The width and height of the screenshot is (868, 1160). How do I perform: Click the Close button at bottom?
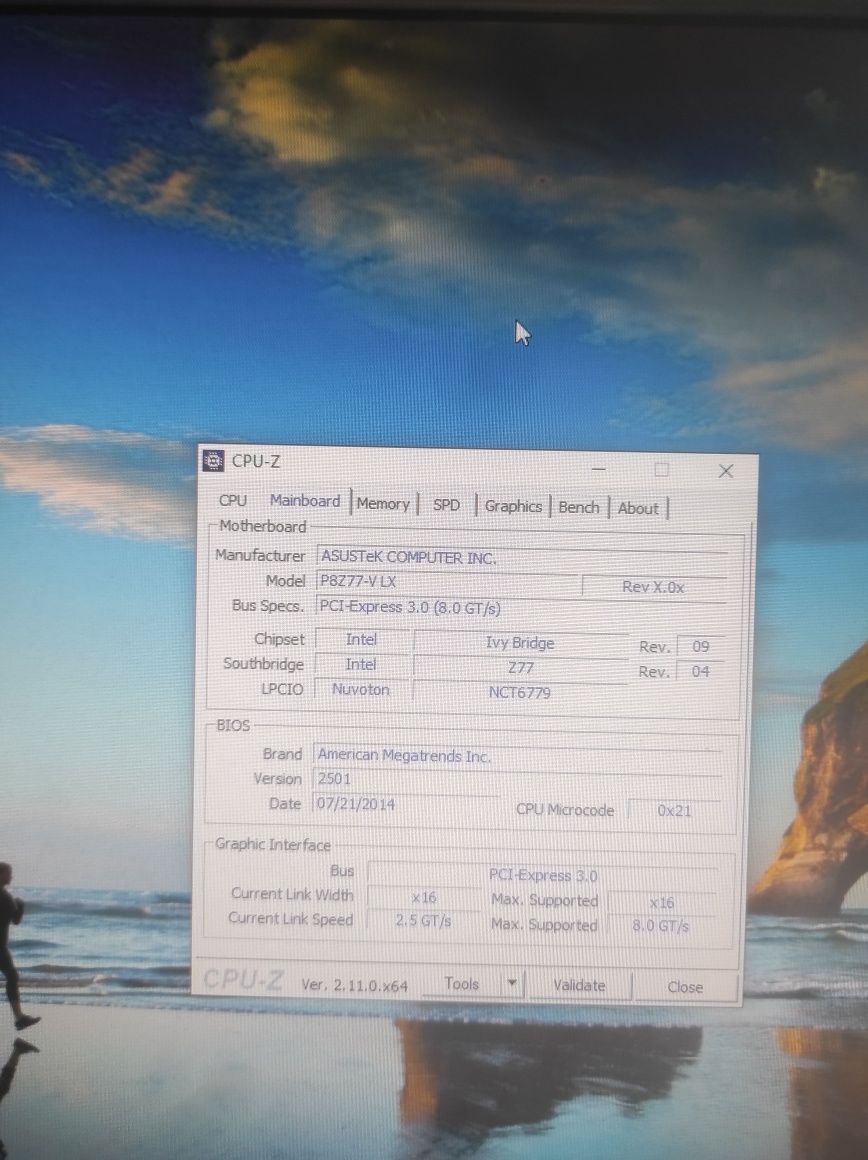pyautogui.click(x=685, y=987)
